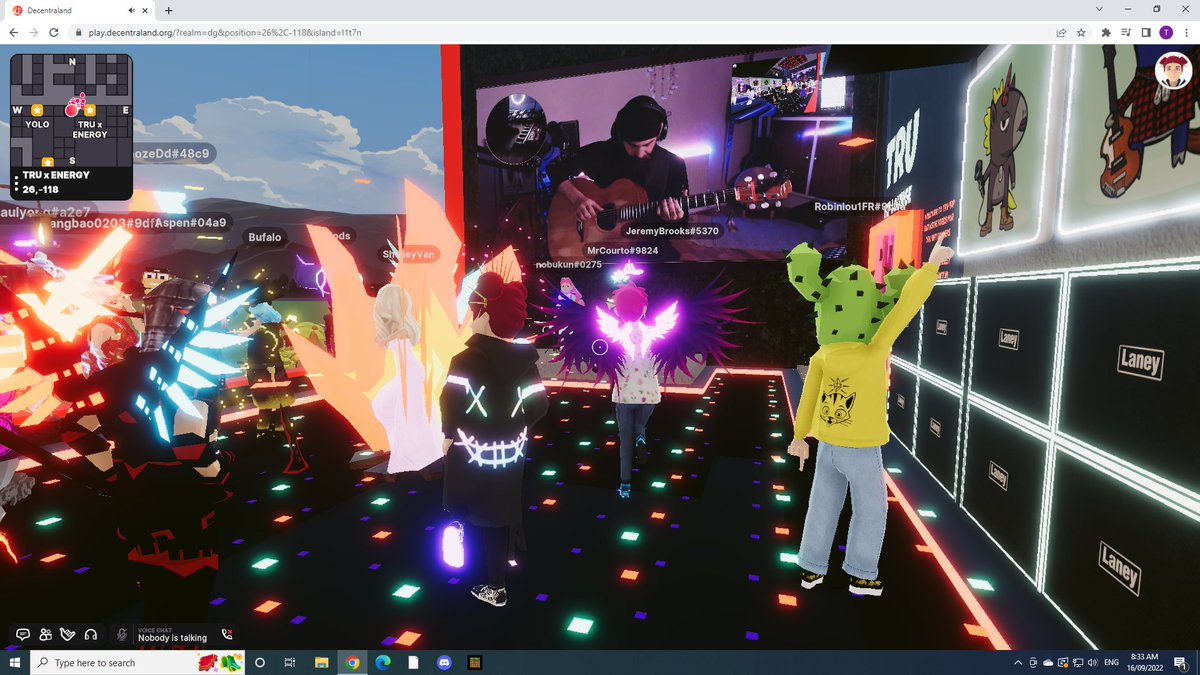Click the minimap in the corner
The height and width of the screenshot is (675, 1200).
[x=72, y=110]
